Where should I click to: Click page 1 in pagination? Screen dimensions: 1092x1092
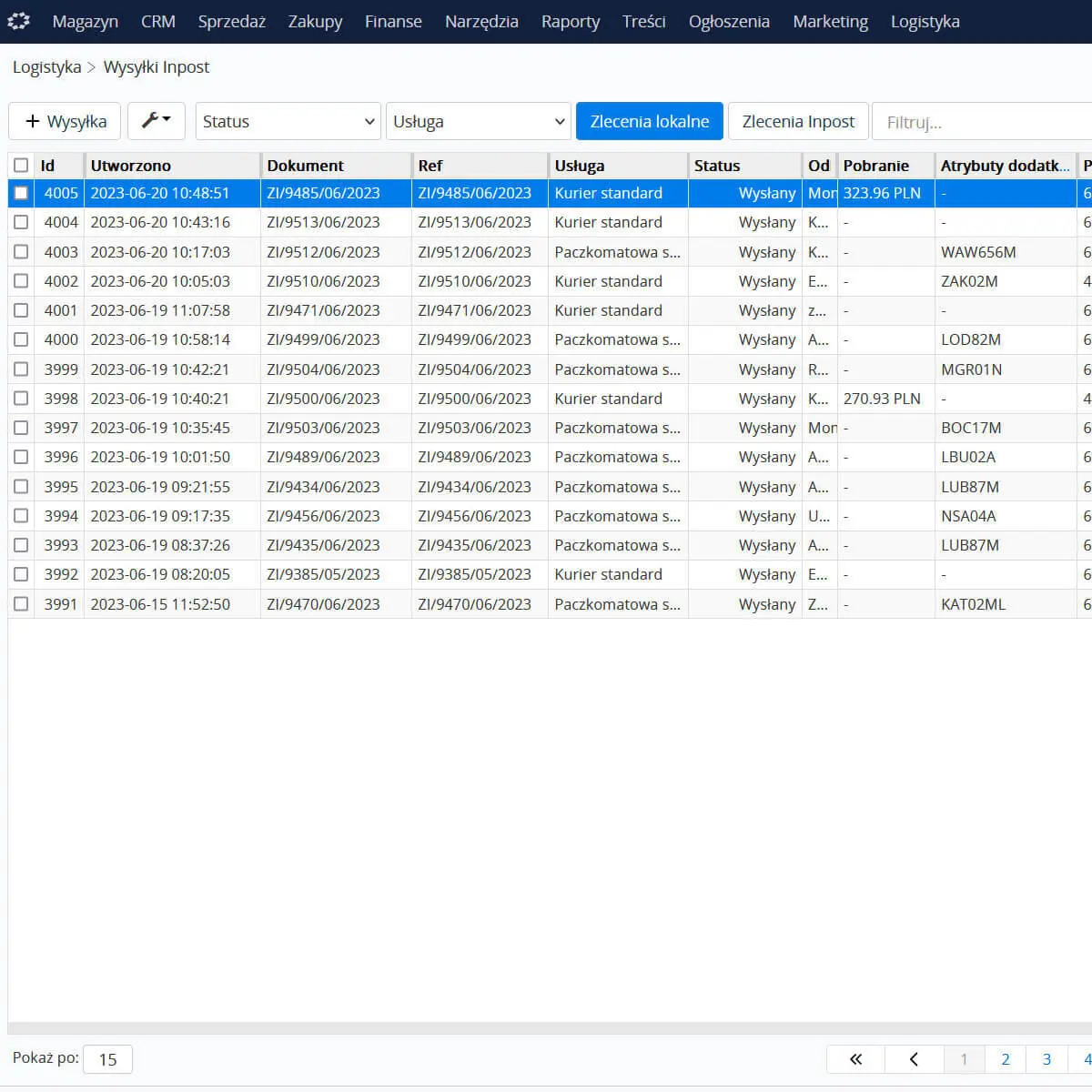tap(964, 1059)
